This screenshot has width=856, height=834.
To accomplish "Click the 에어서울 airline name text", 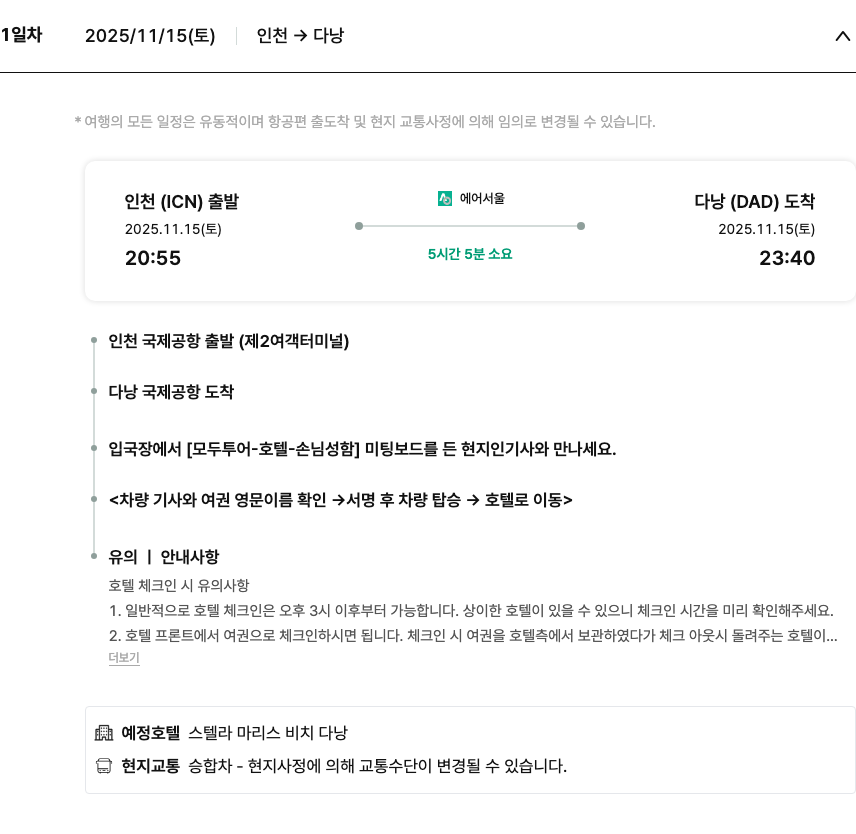I will tap(482, 199).
